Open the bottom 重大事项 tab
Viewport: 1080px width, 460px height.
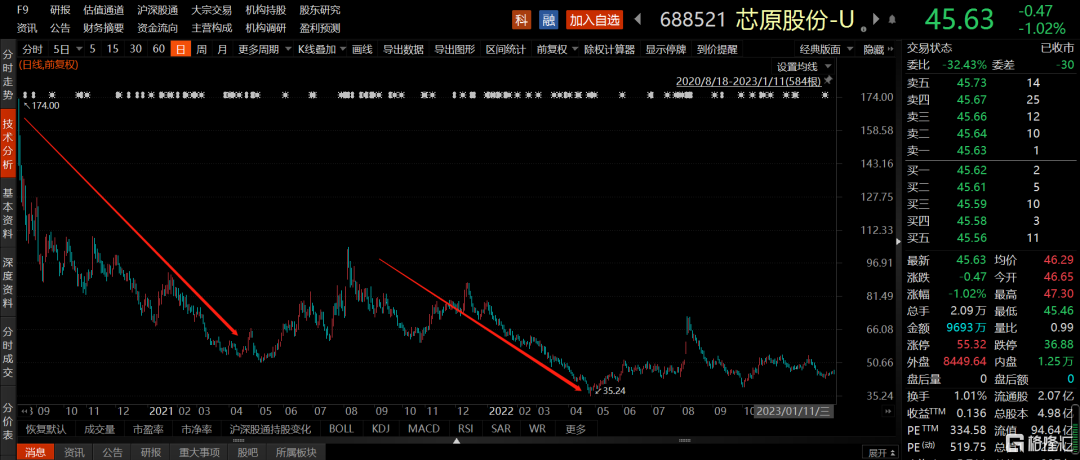coord(198,452)
